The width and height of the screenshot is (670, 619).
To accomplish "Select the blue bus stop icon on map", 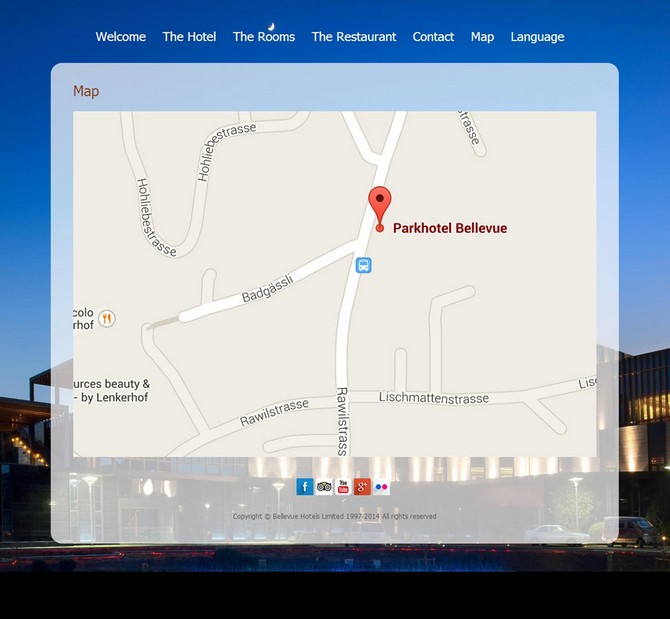I will tap(364, 265).
